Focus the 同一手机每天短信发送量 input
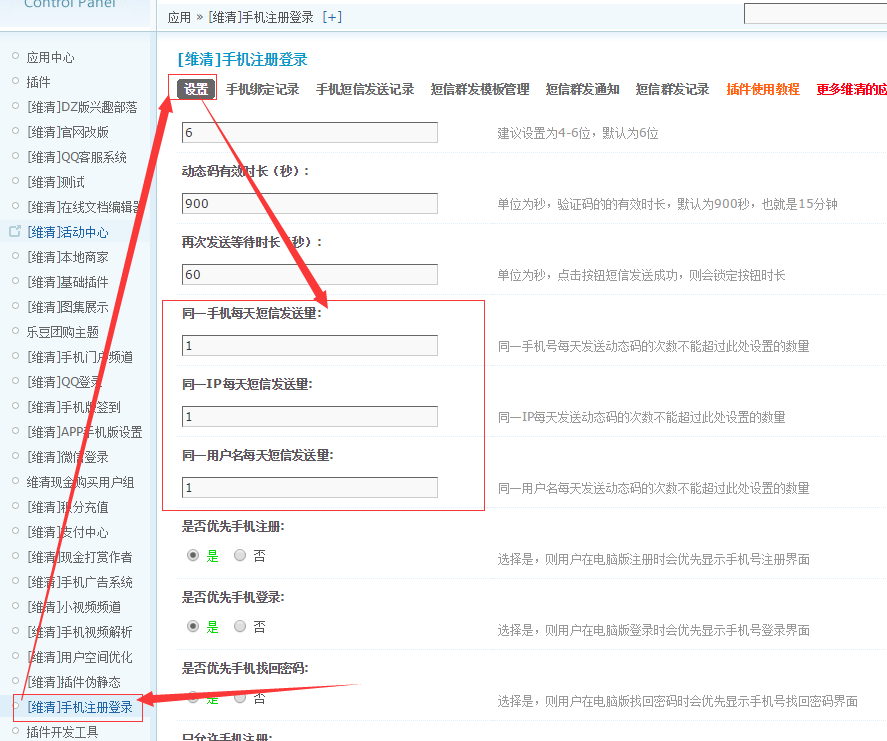The width and height of the screenshot is (887, 741). pyautogui.click(x=310, y=346)
